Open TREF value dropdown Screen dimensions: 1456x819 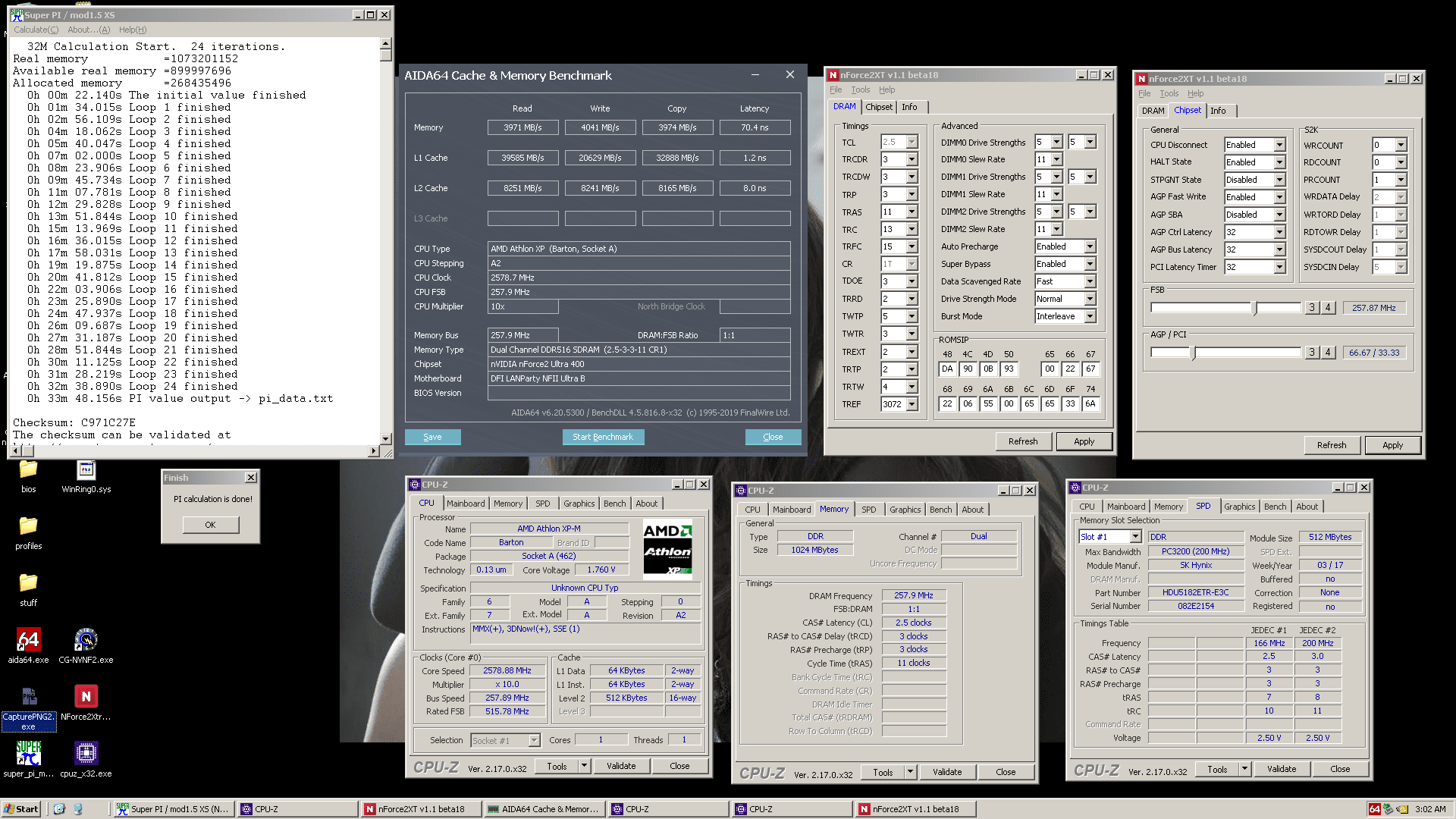(912, 404)
